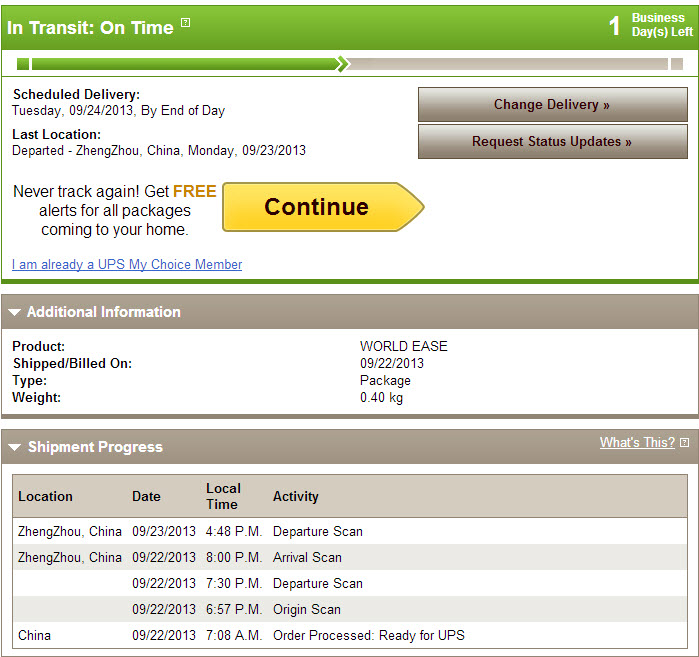Click the green progress bar chevron marker

pyautogui.click(x=342, y=64)
